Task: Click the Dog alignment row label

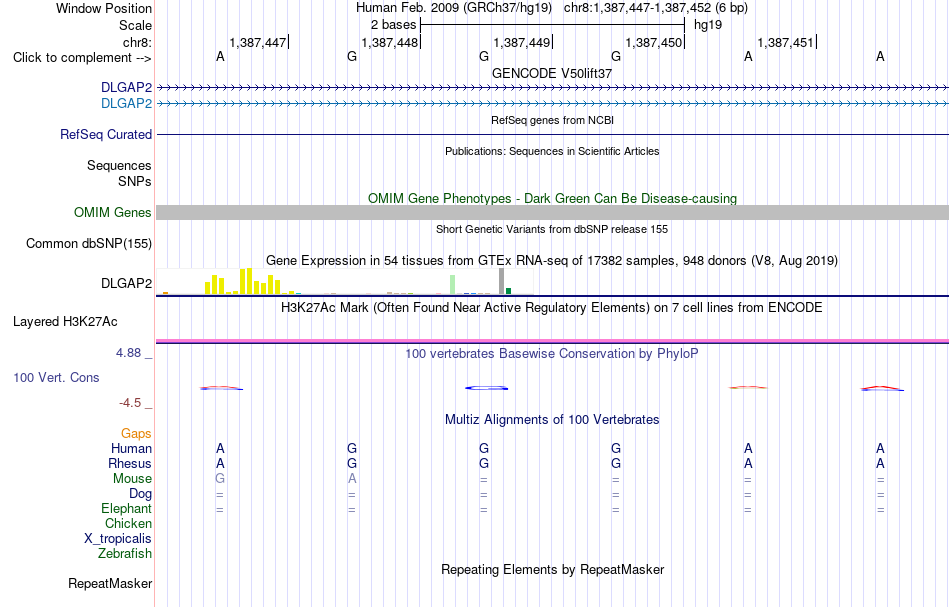Action: point(140,494)
